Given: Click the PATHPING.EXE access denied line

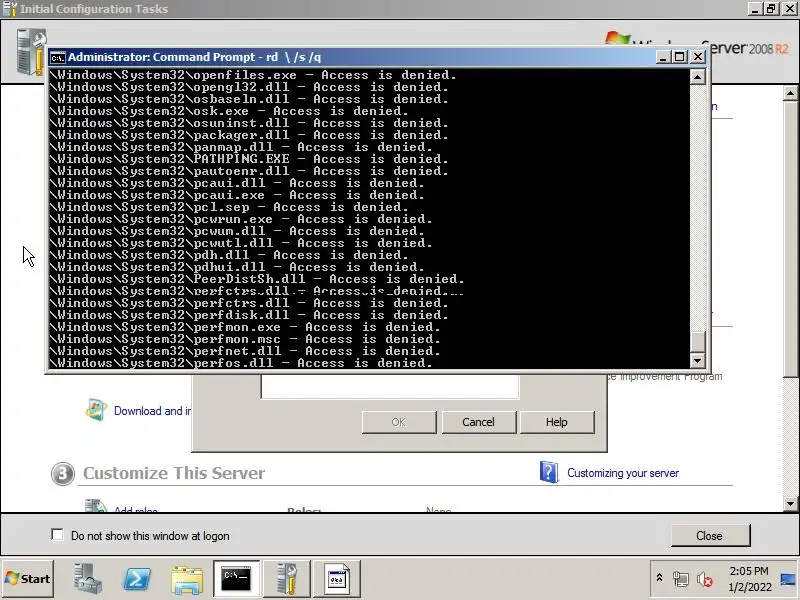Looking at the screenshot, I should (249, 159).
